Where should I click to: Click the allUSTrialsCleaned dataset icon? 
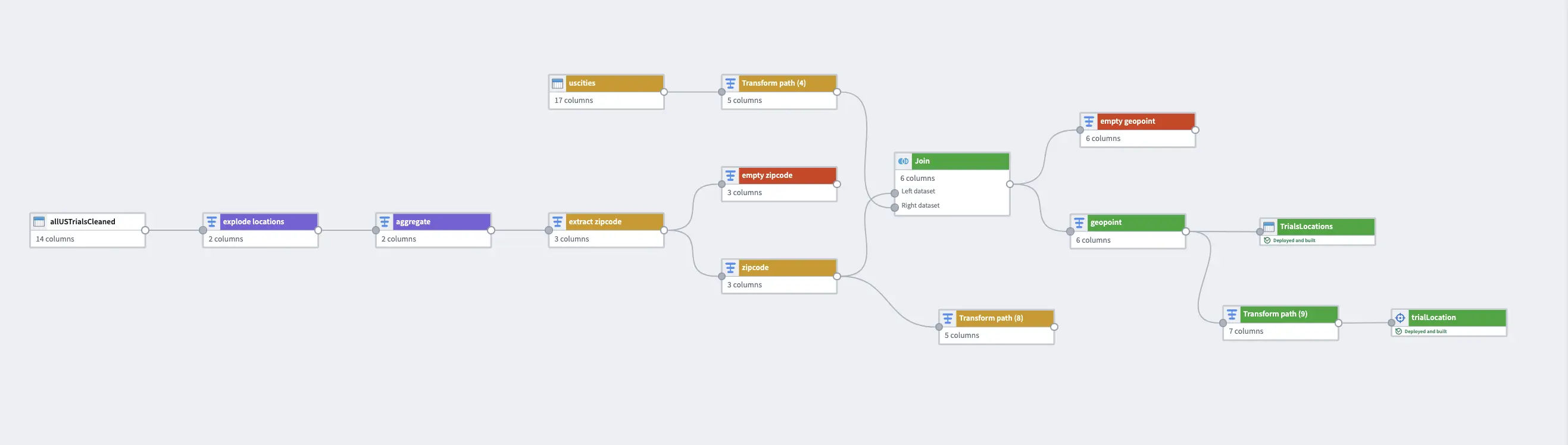[39, 222]
